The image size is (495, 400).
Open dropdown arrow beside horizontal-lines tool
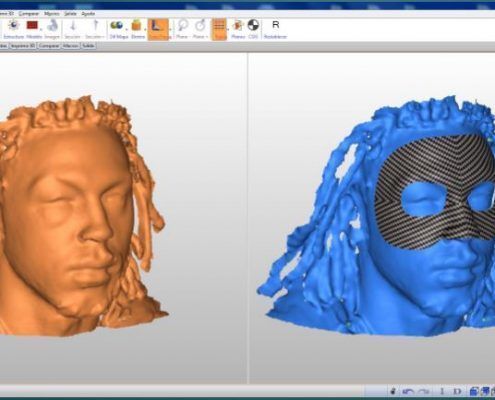click(228, 29)
